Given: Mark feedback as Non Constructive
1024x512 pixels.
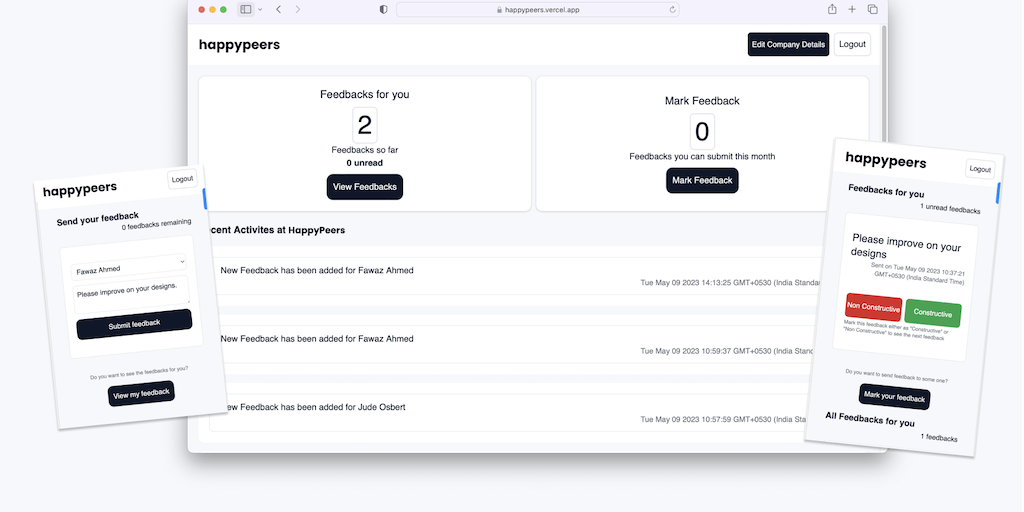Looking at the screenshot, I should coord(873,307).
